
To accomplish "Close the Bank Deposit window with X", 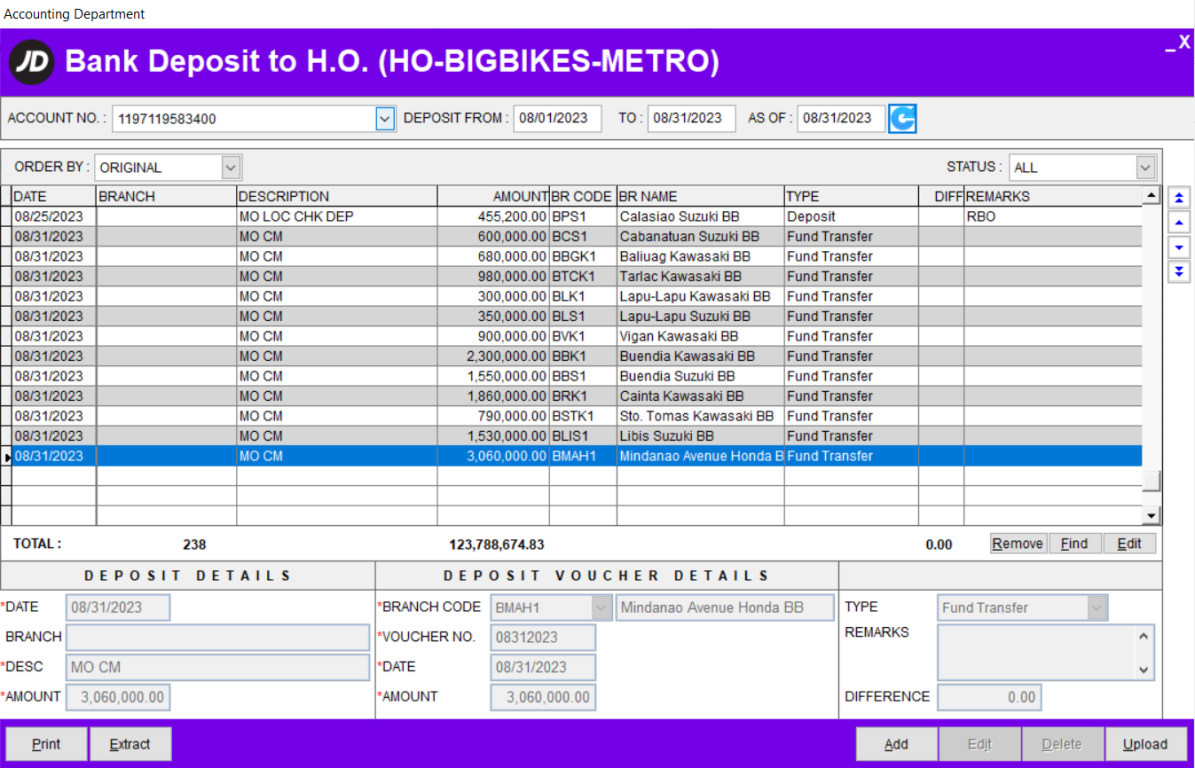I will pyautogui.click(x=1184, y=43).
